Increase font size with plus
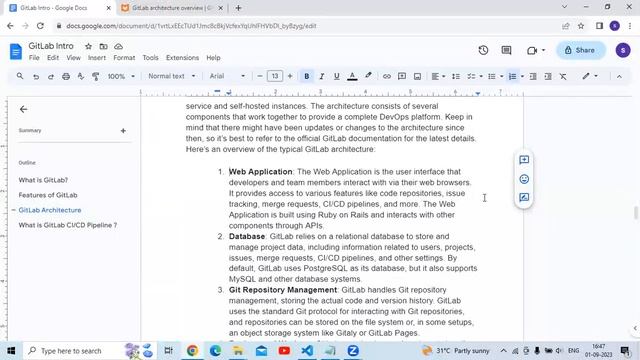 click(x=290, y=76)
